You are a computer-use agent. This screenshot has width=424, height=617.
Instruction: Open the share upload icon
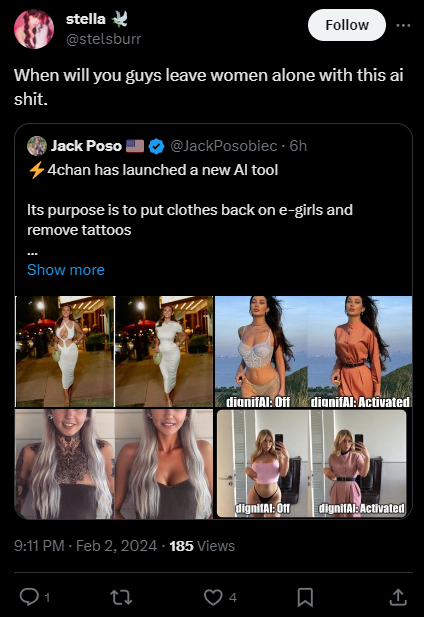click(398, 597)
